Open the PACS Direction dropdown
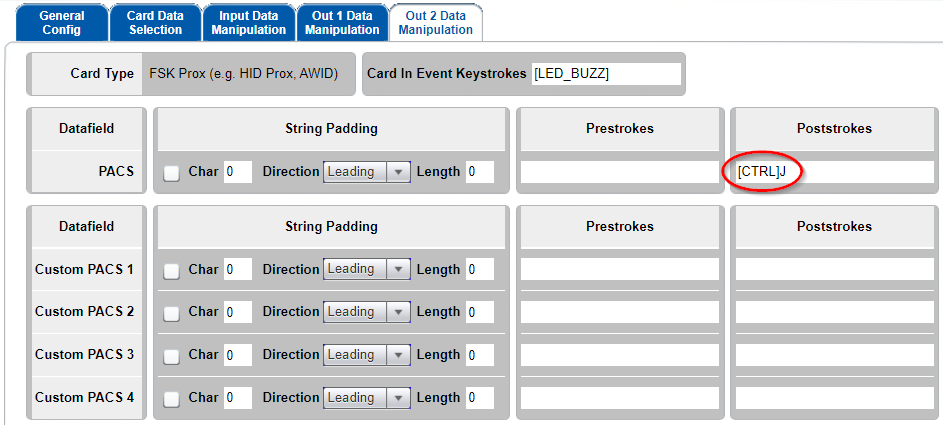Viewport: 943px width, 425px height. [366, 172]
